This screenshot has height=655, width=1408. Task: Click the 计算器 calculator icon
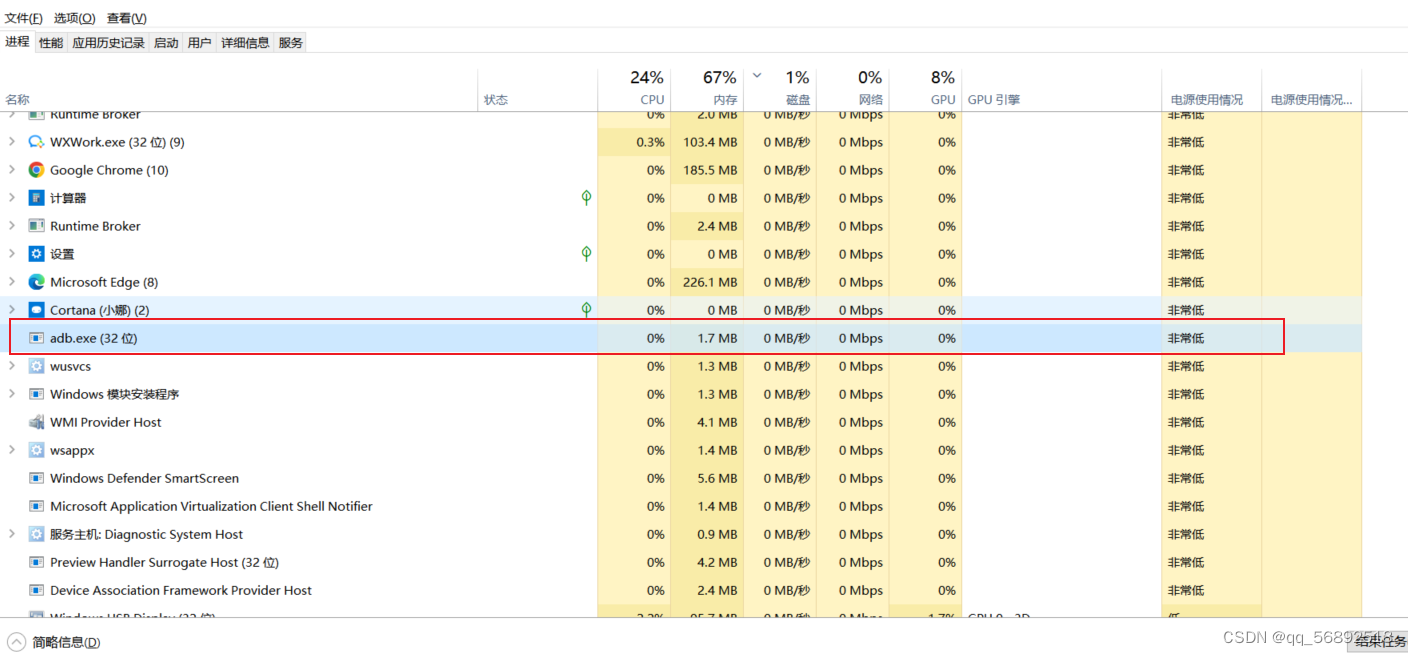37,198
